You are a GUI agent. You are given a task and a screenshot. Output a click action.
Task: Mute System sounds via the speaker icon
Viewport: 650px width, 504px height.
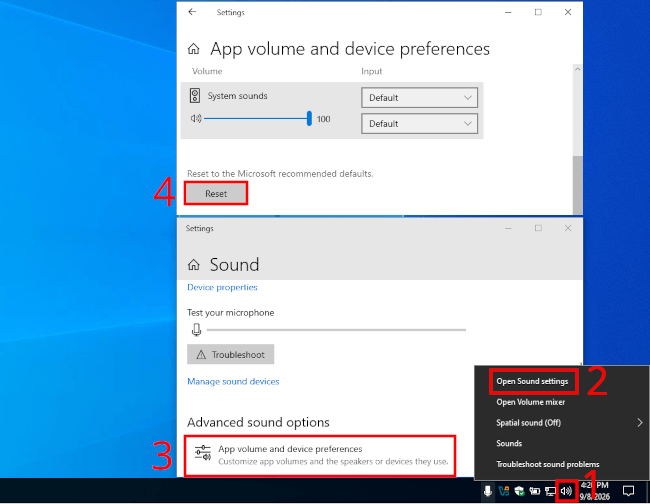[196, 119]
